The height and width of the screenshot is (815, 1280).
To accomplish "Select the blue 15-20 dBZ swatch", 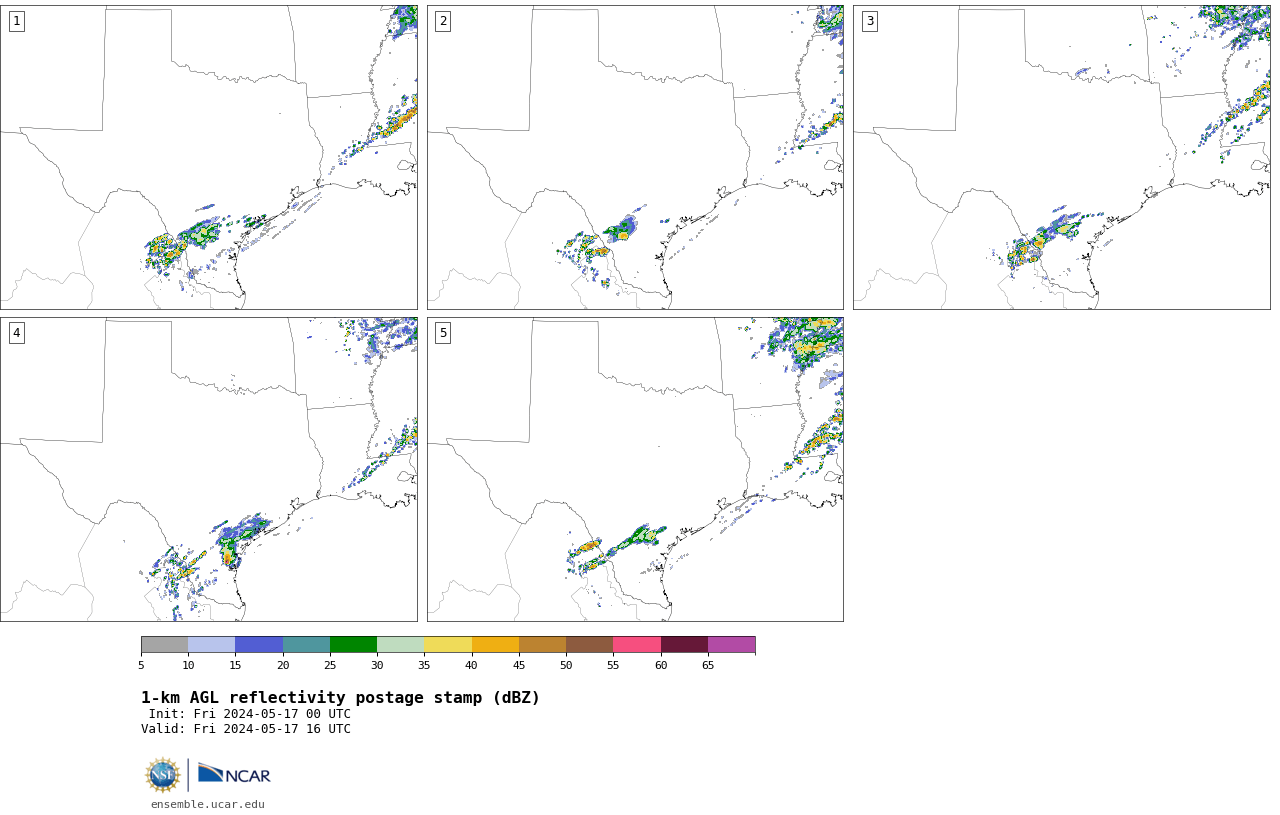I will 259,644.
